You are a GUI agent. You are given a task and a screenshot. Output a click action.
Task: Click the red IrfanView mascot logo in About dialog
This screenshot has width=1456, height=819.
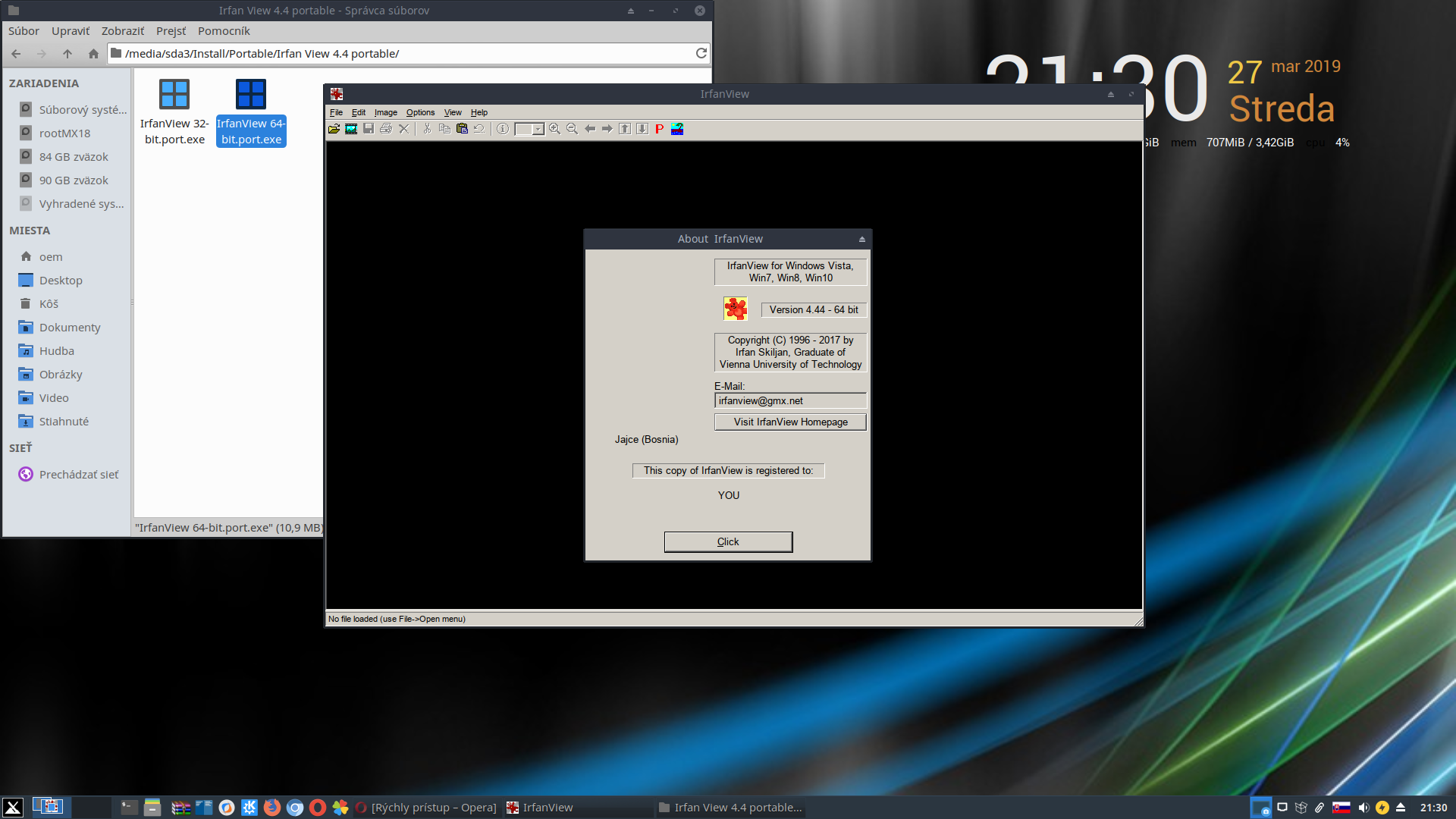[735, 309]
